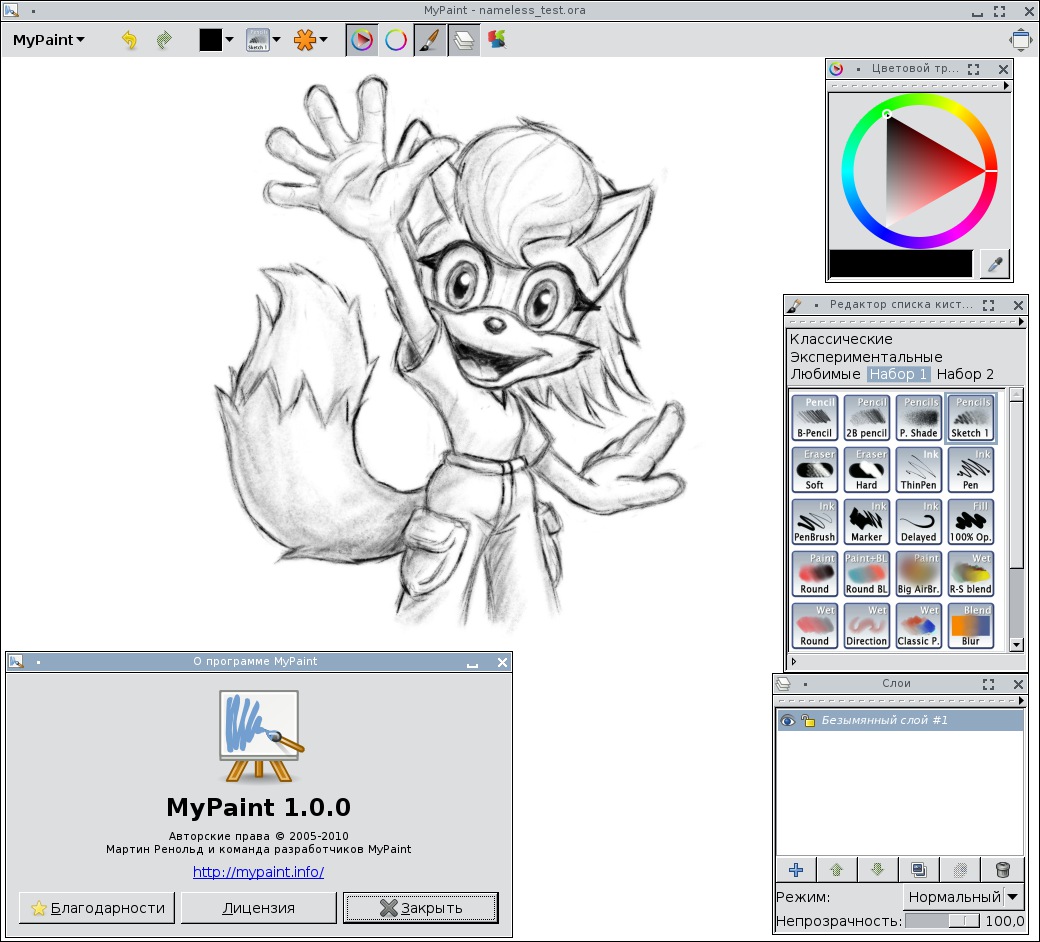Expand the brush list editor panel arrow
The image size is (1040, 942).
1021,321
